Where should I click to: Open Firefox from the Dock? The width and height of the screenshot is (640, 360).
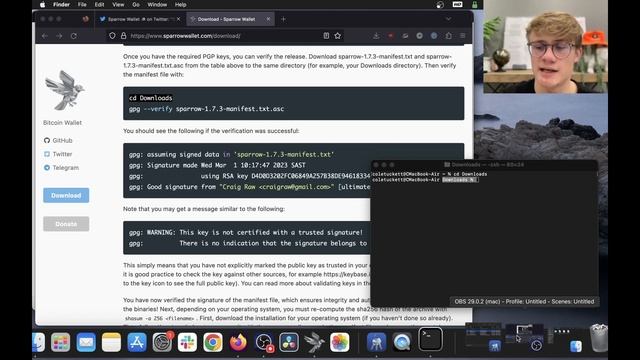point(238,342)
